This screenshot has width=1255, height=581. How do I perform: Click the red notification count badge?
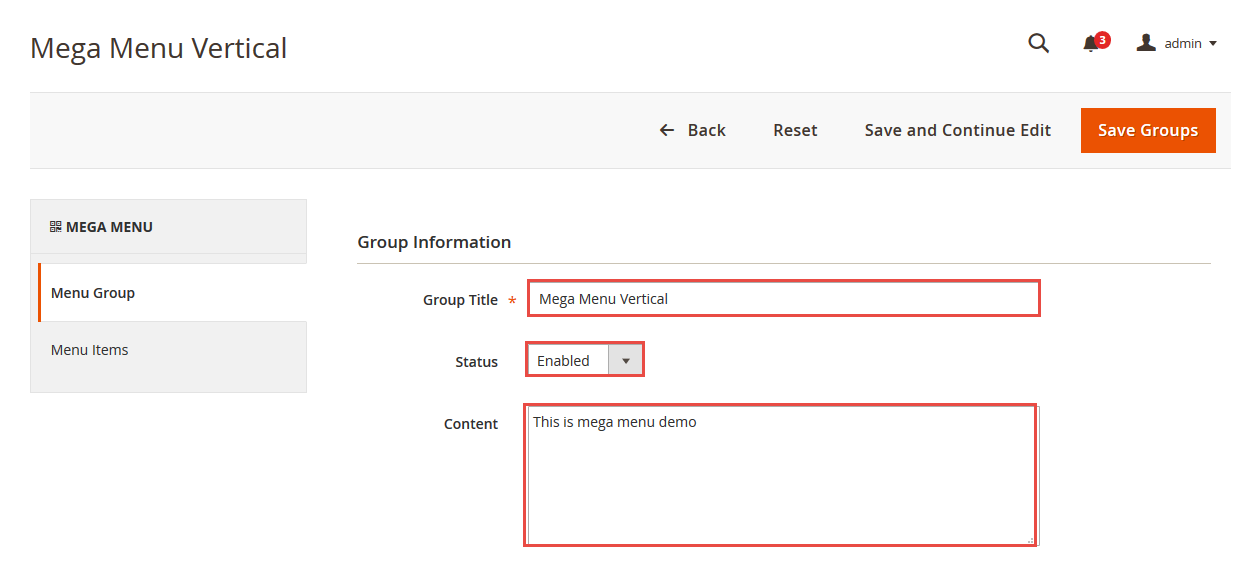(x=1102, y=40)
